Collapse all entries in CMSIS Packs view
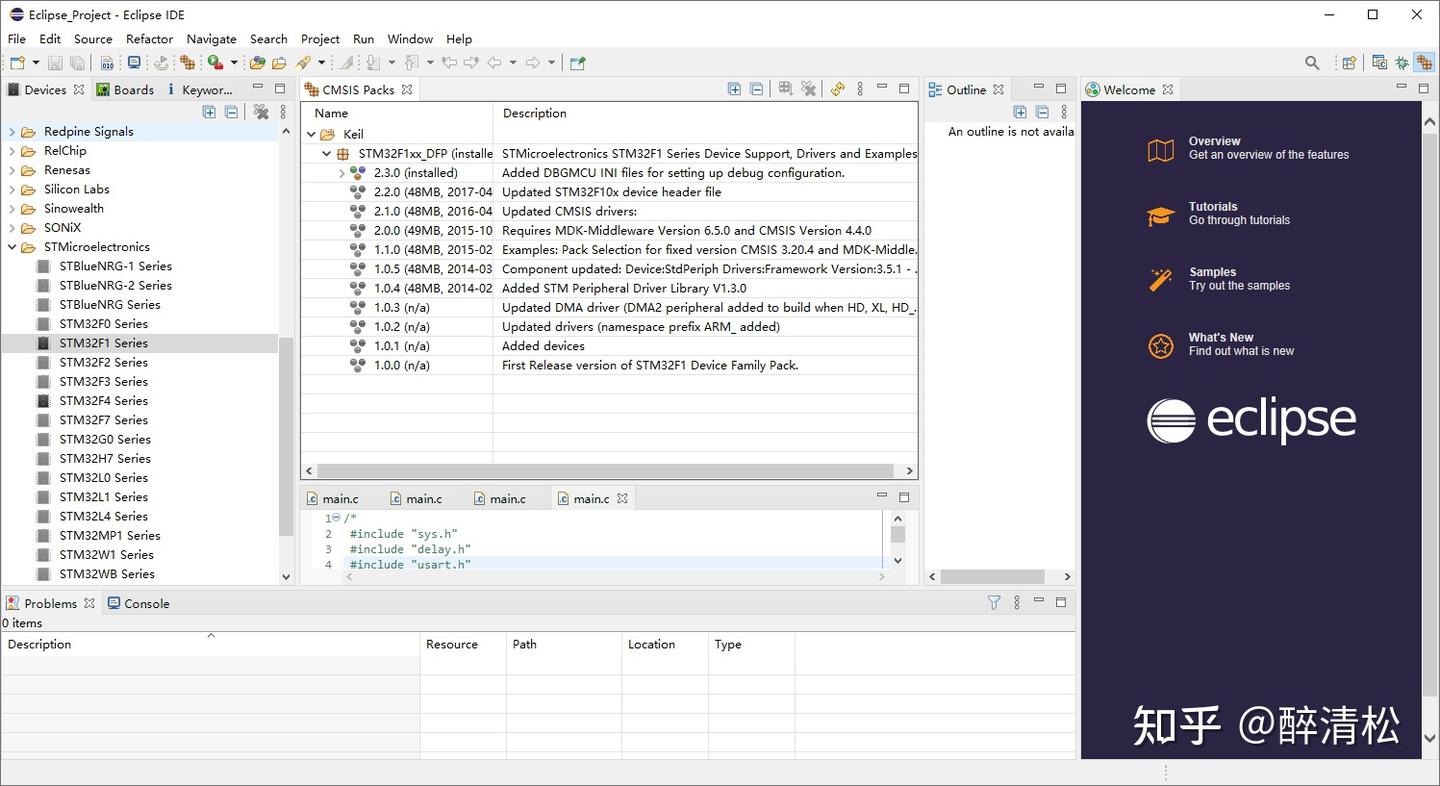The image size is (1440, 786). [757, 88]
